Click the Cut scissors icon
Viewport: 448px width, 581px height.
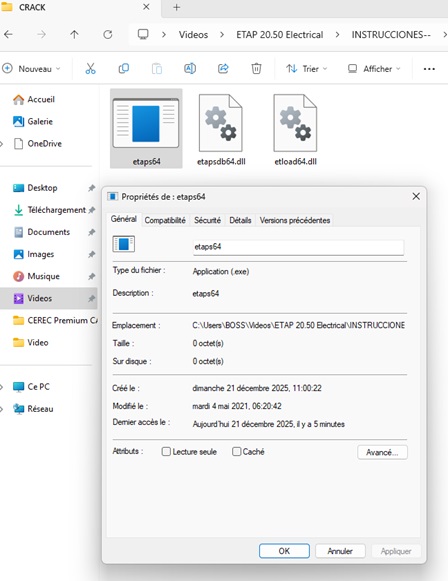pos(90,69)
